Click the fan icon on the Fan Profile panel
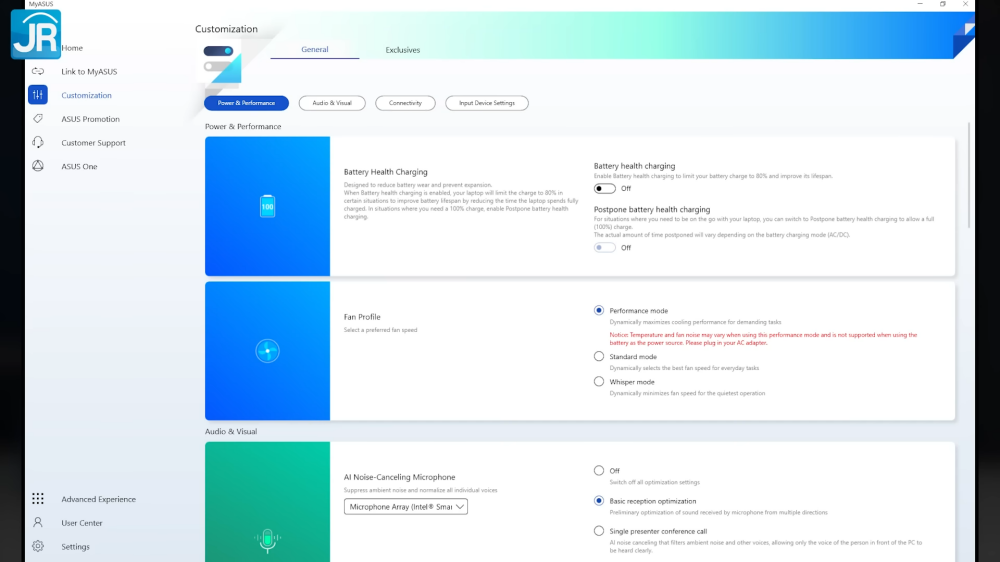Viewport: 1000px width, 562px height. click(x=267, y=351)
